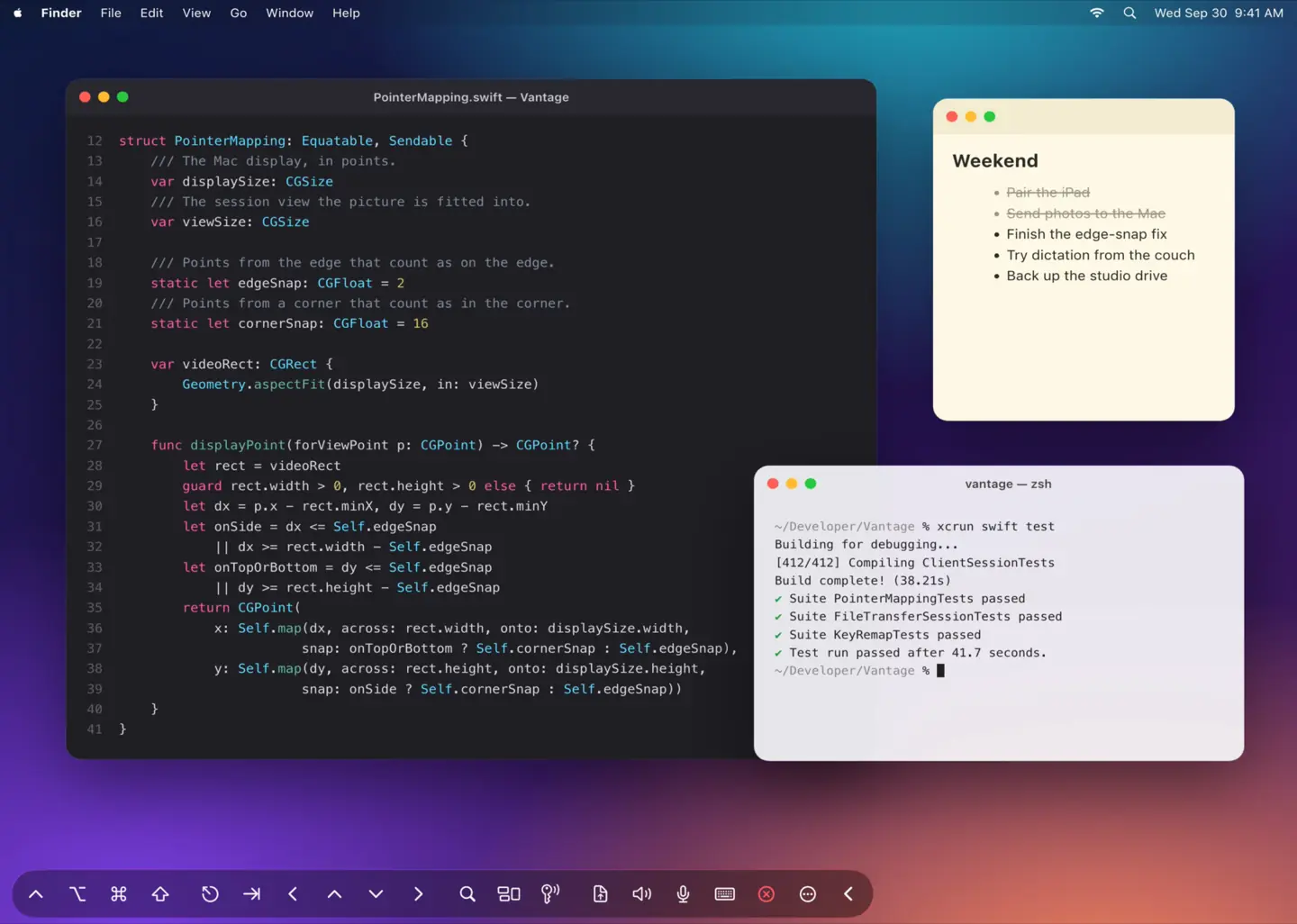Click the note heading "Weekend"
Image resolution: width=1297 pixels, height=924 pixels.
pyautogui.click(x=995, y=160)
